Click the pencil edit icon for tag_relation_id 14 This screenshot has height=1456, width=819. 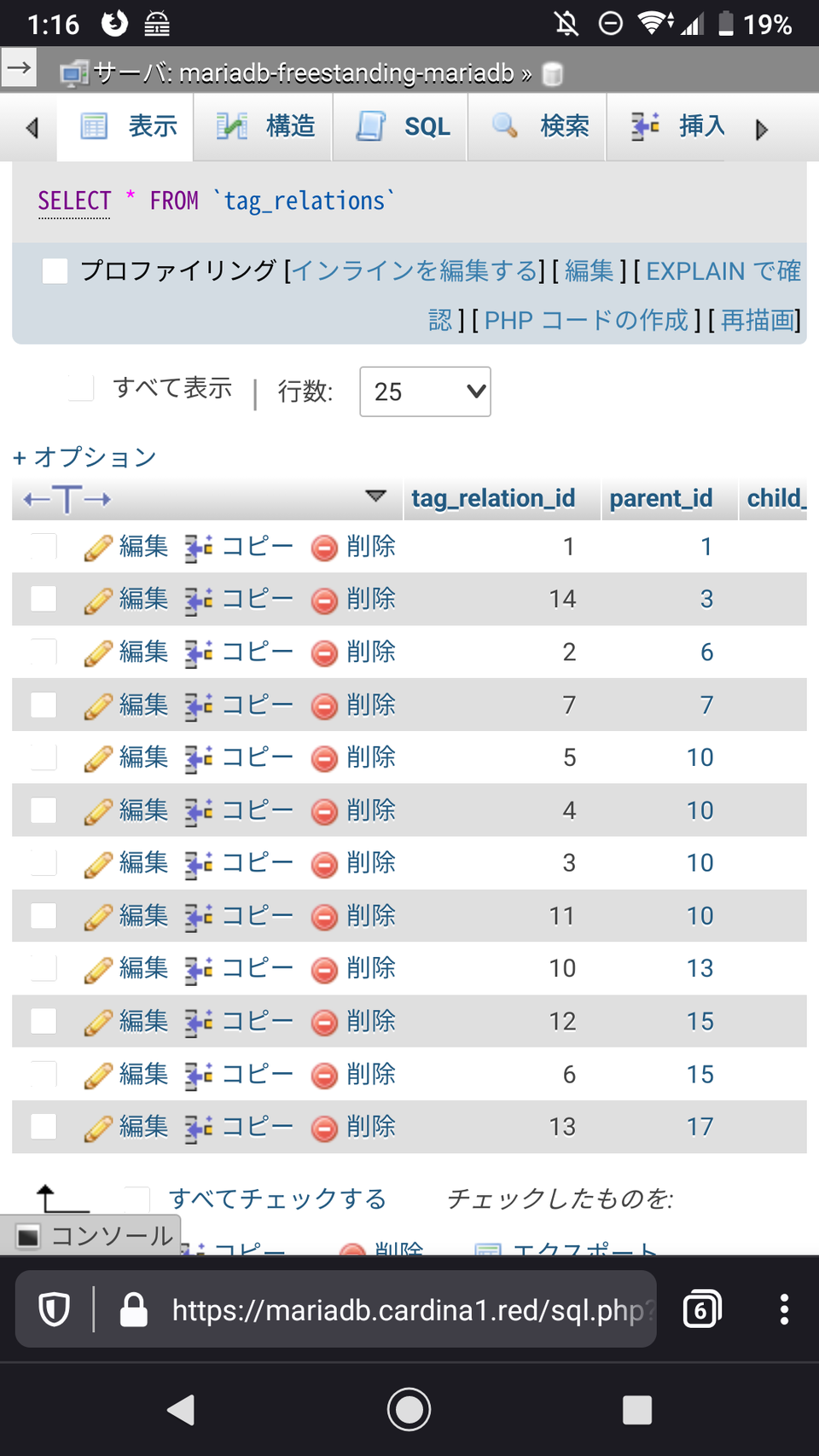98,600
